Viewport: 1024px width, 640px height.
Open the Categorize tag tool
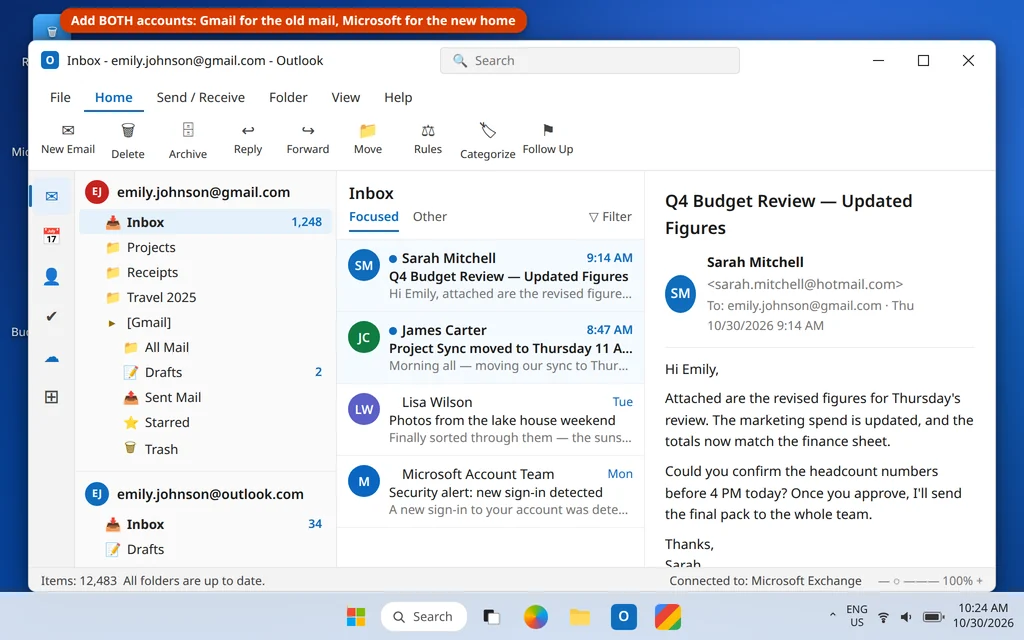click(x=487, y=140)
